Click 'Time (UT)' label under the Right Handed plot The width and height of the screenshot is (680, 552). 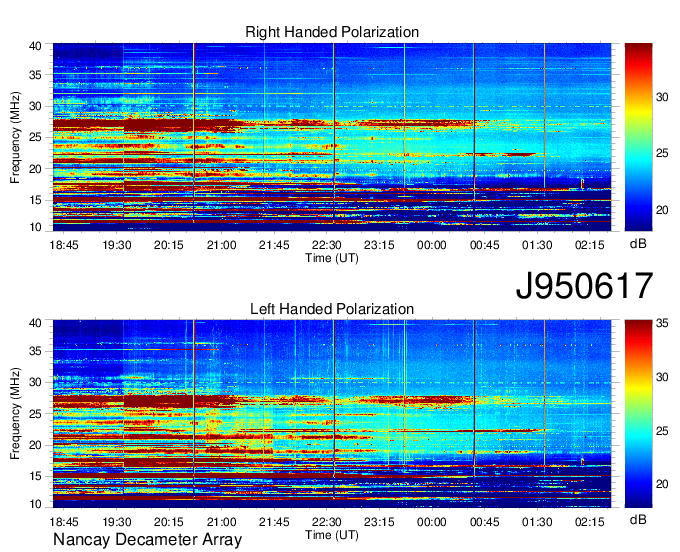click(x=332, y=258)
